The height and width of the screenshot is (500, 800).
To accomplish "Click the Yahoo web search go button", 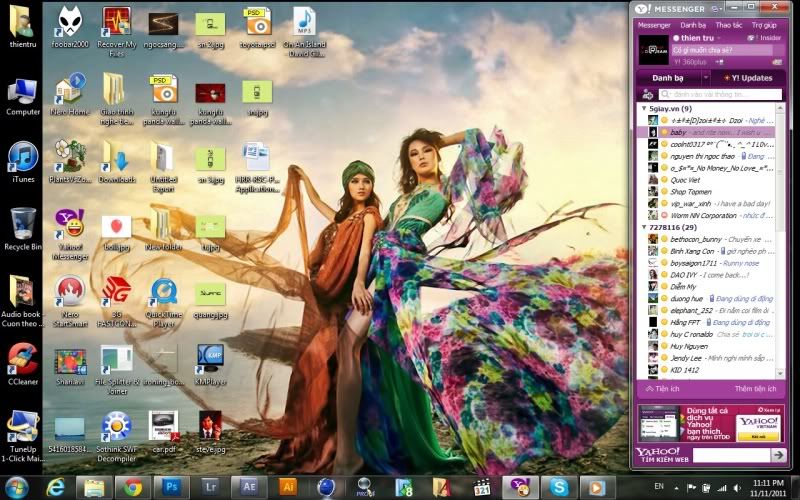I will click(x=779, y=455).
